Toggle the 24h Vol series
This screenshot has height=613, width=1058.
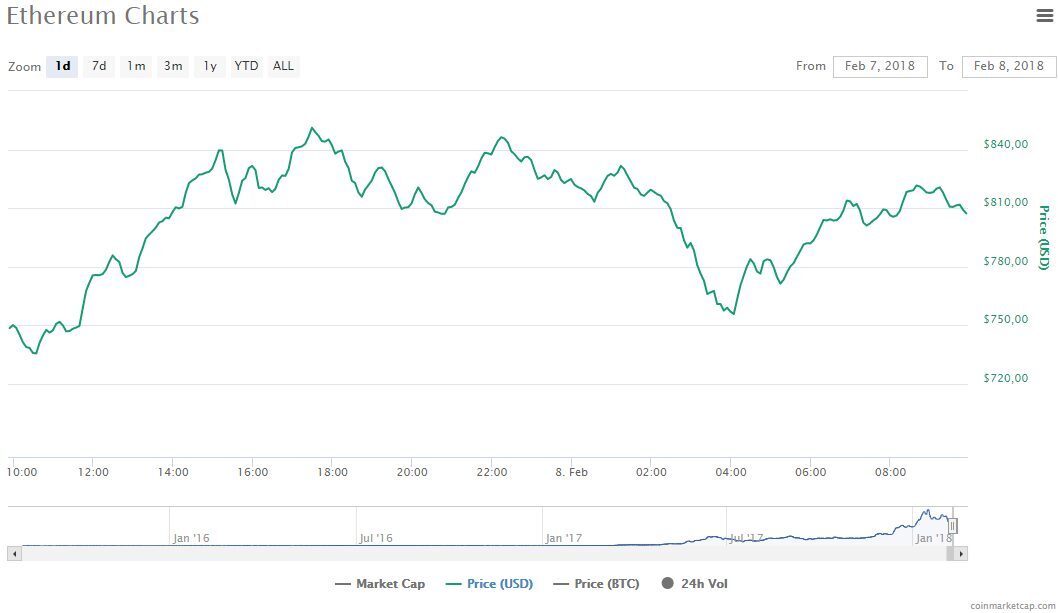(x=694, y=584)
